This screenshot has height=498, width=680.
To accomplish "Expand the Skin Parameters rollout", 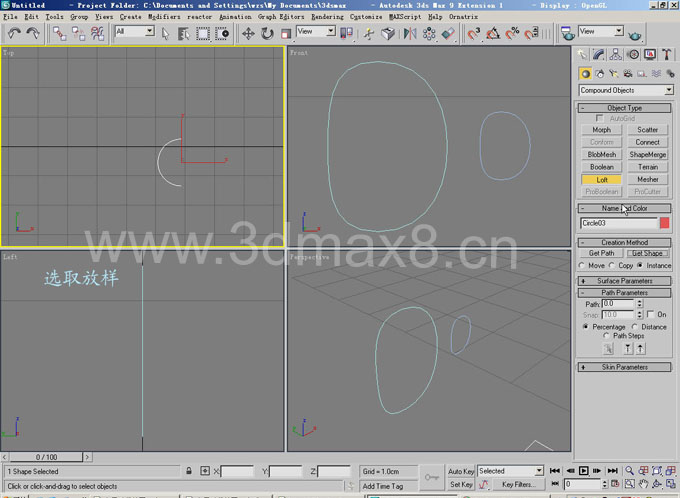I will [624, 367].
